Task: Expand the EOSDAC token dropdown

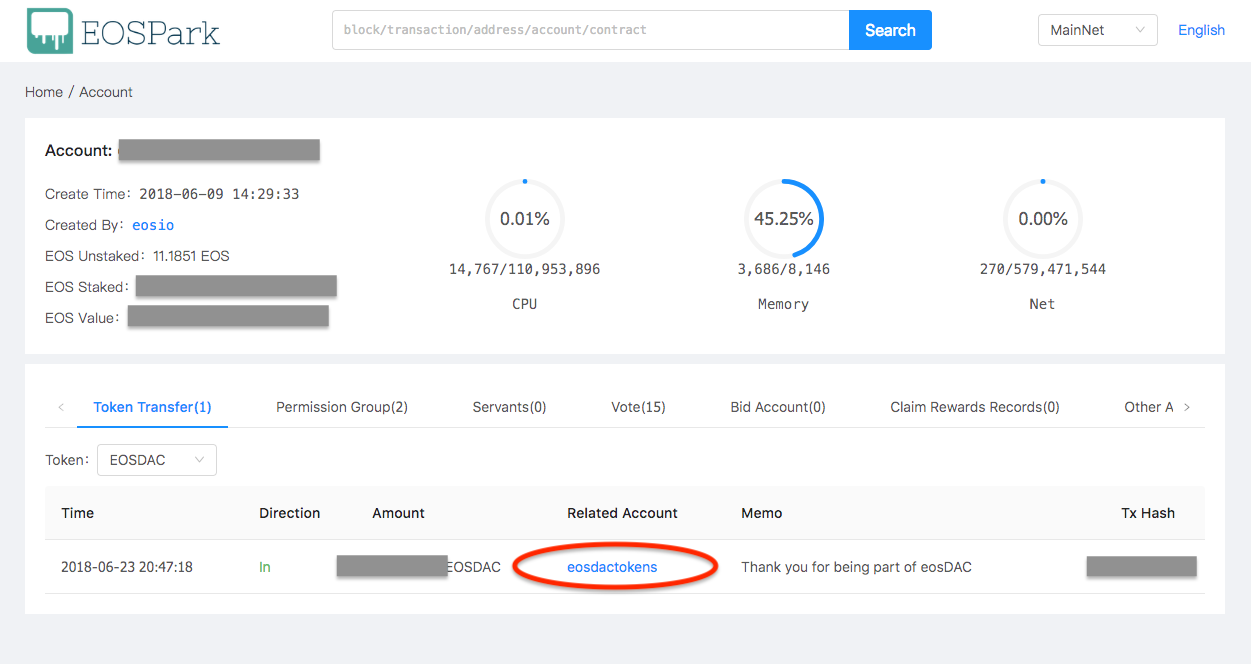Action: [157, 460]
